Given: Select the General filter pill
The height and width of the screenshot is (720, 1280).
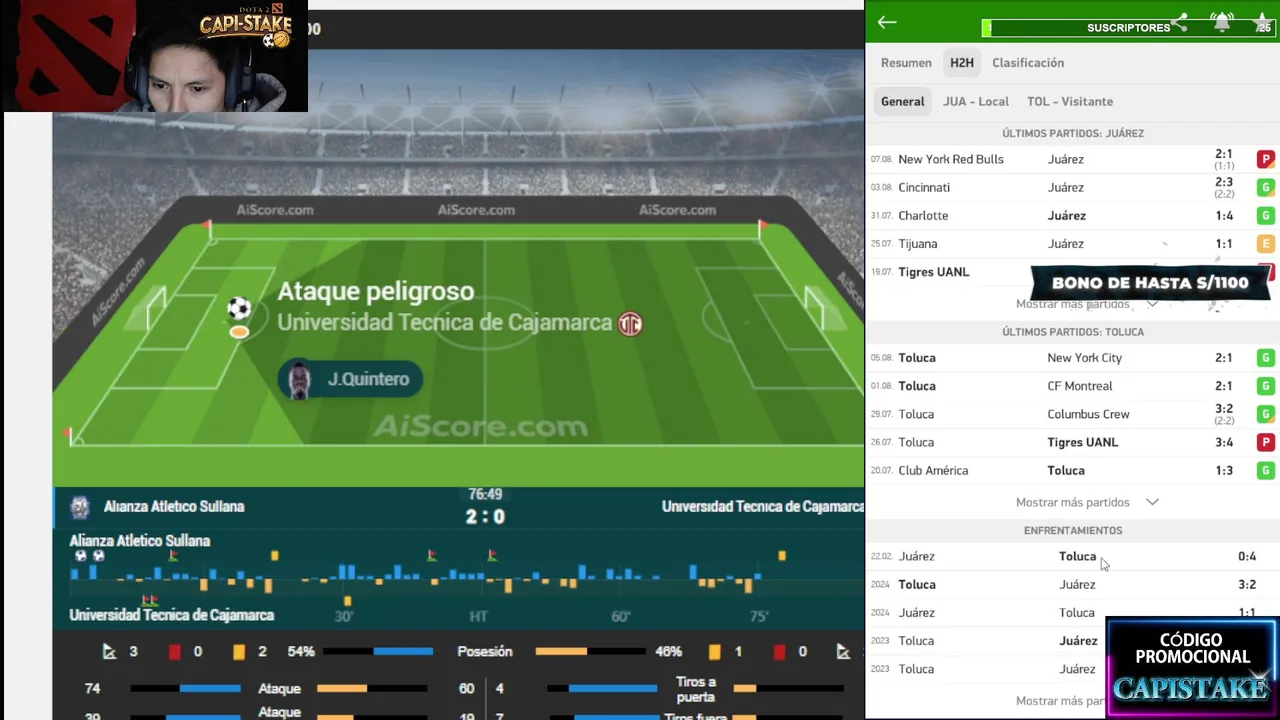Looking at the screenshot, I should [902, 101].
